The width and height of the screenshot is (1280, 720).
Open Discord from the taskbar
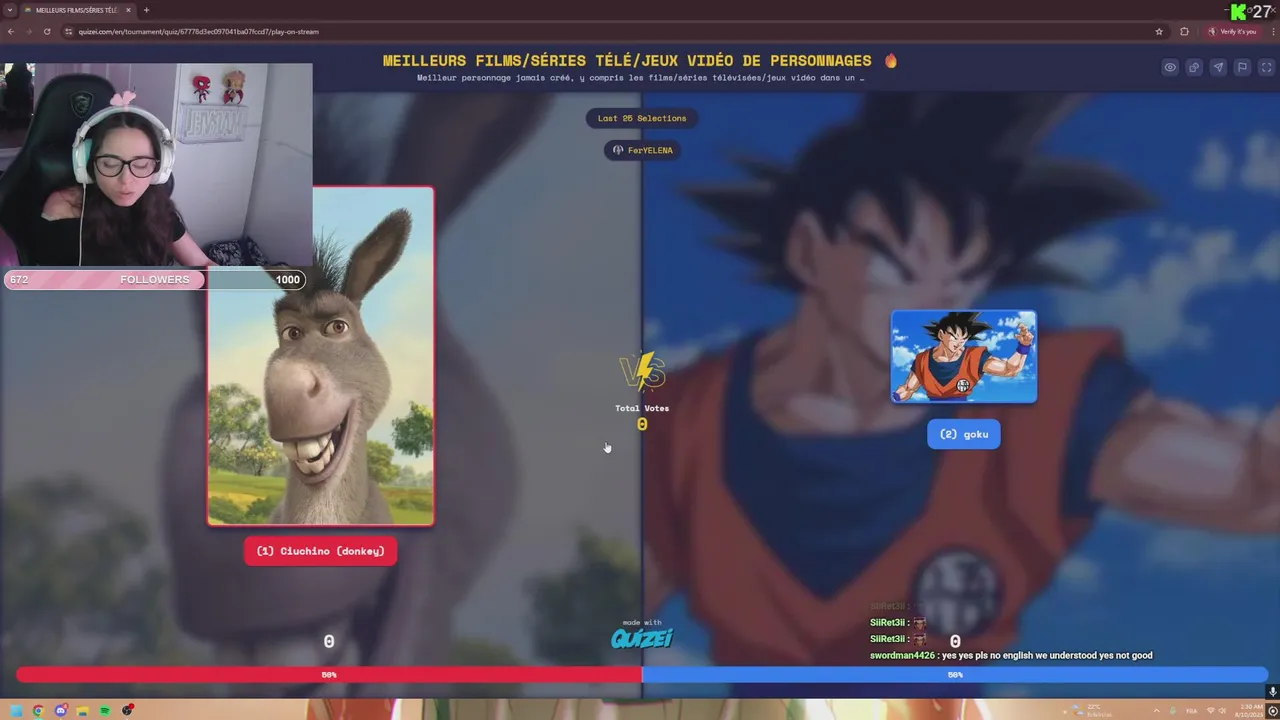[61, 711]
